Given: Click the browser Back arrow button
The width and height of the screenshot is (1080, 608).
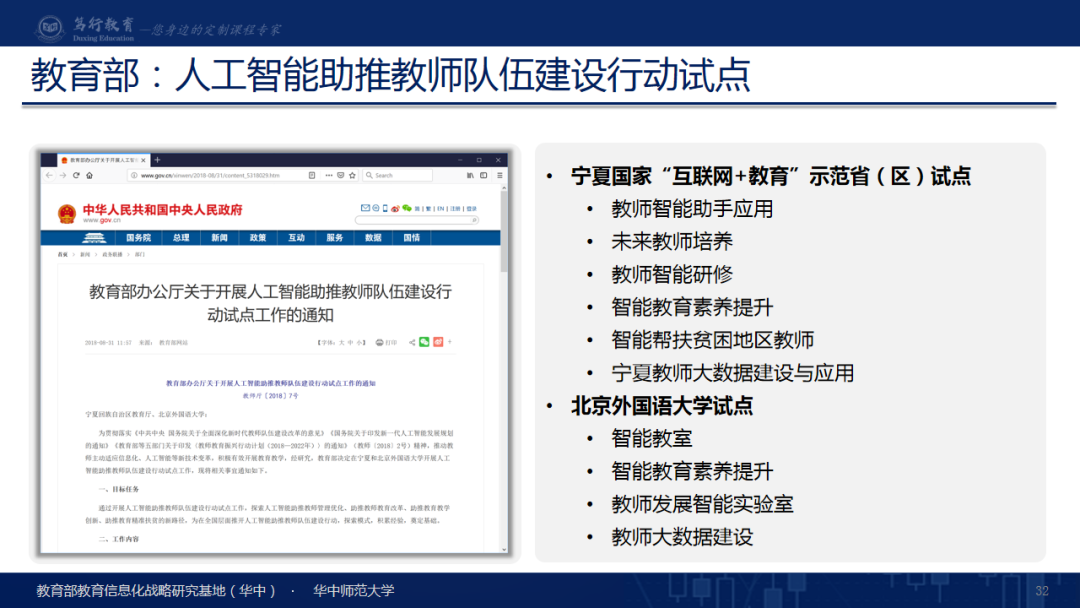Looking at the screenshot, I should (49, 176).
